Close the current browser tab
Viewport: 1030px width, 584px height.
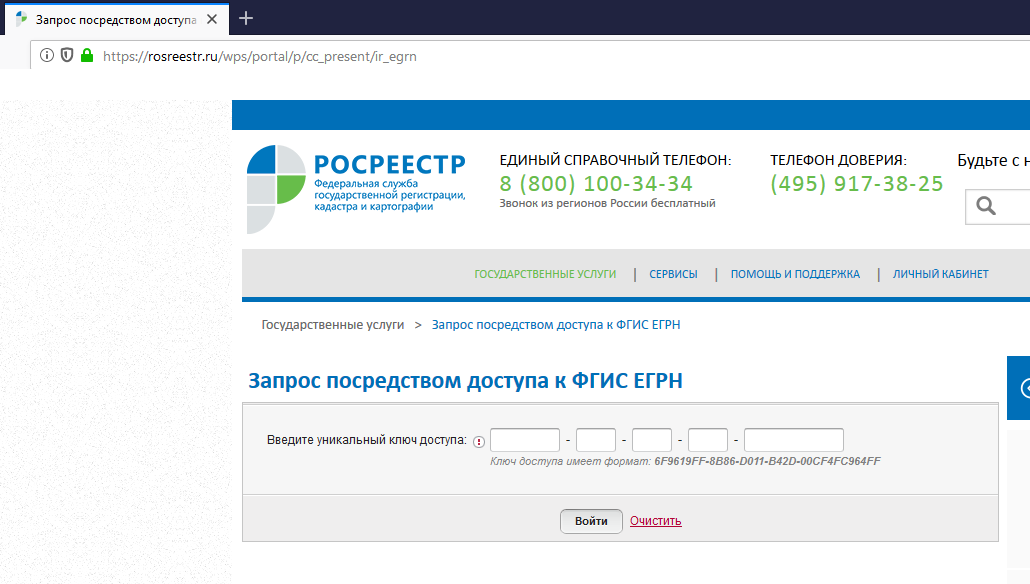click(213, 19)
